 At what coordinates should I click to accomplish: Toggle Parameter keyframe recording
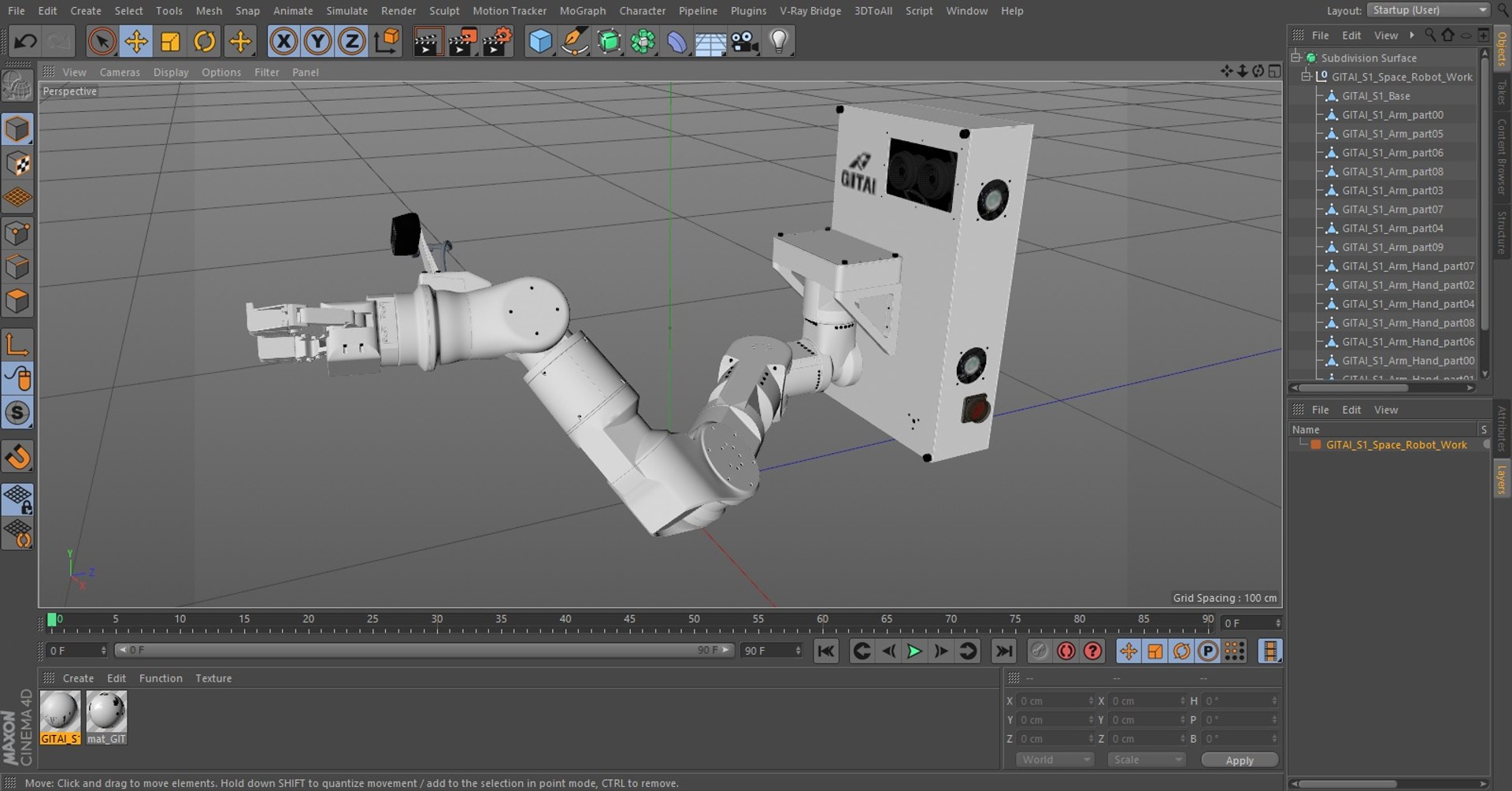[1208, 652]
